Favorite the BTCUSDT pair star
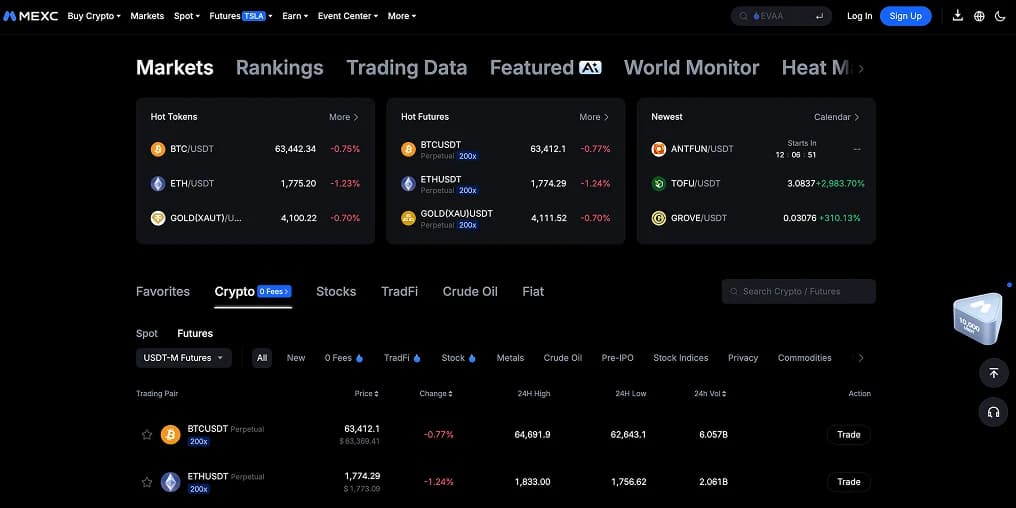 click(147, 435)
